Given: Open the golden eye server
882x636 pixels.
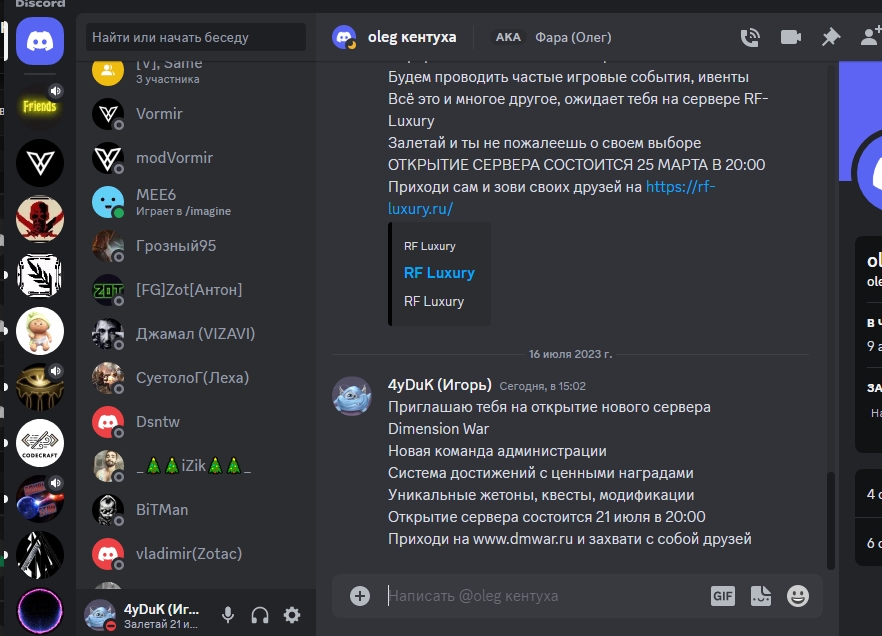Looking at the screenshot, I should (x=39, y=387).
